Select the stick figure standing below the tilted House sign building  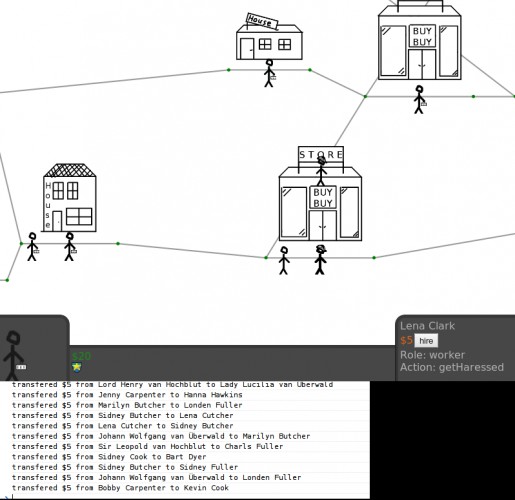(x=269, y=73)
